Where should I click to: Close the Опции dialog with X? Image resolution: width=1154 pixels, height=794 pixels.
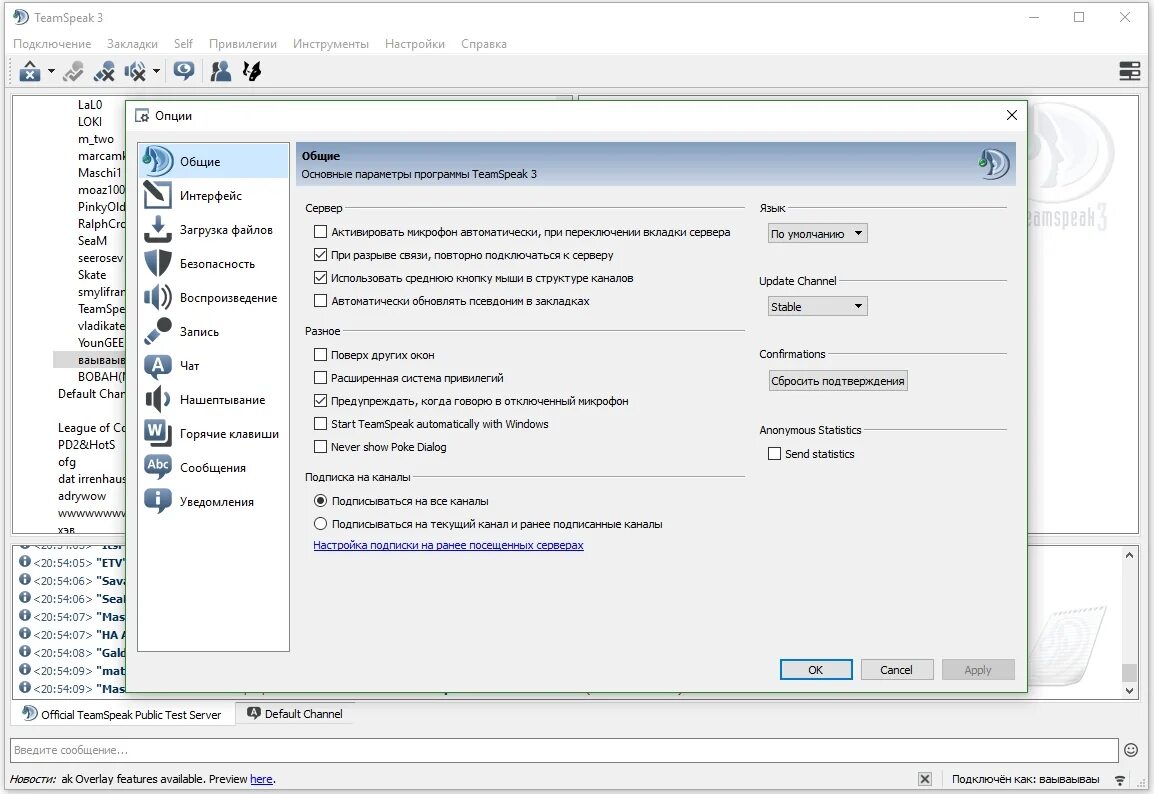tap(1012, 115)
